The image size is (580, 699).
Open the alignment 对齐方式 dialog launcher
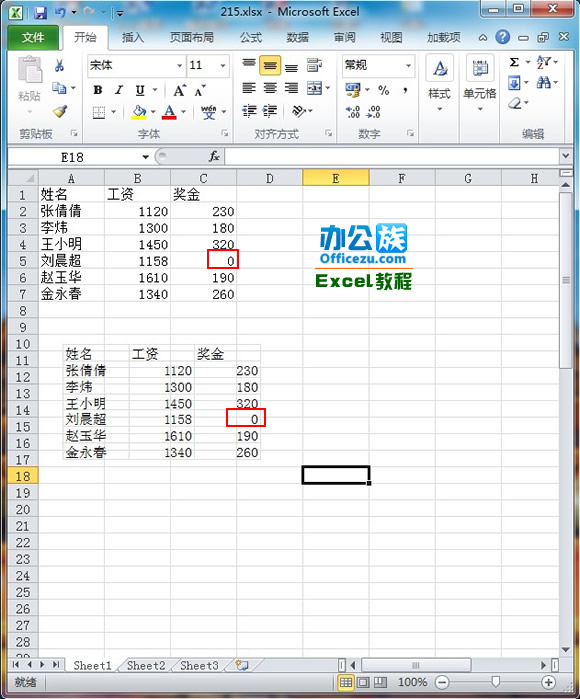(329, 133)
